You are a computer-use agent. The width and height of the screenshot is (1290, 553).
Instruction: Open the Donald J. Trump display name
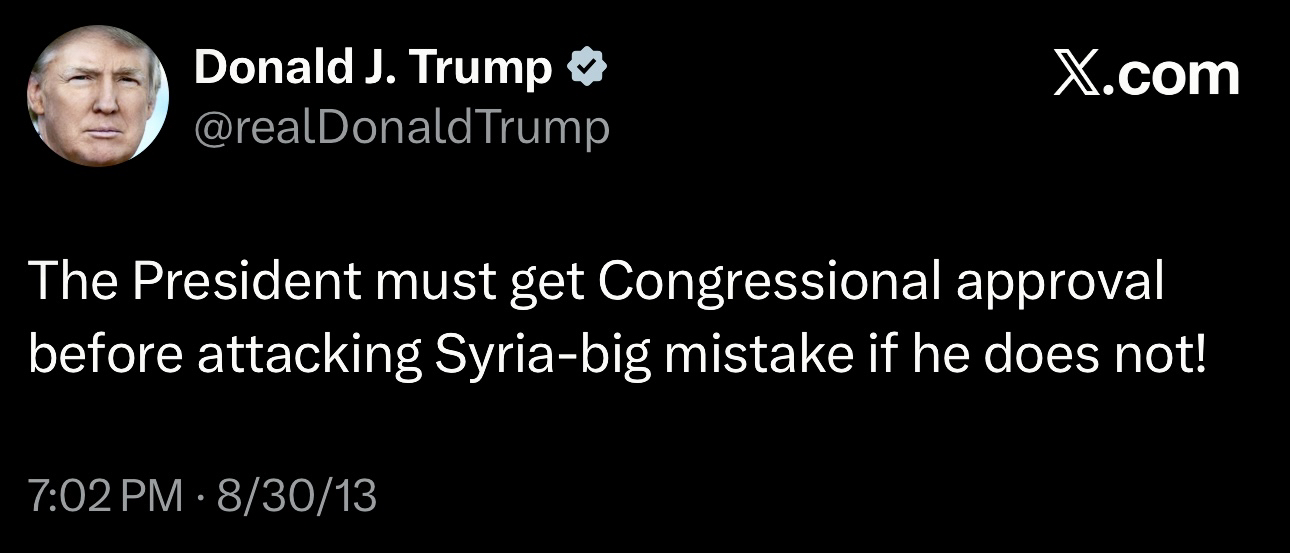(372, 69)
